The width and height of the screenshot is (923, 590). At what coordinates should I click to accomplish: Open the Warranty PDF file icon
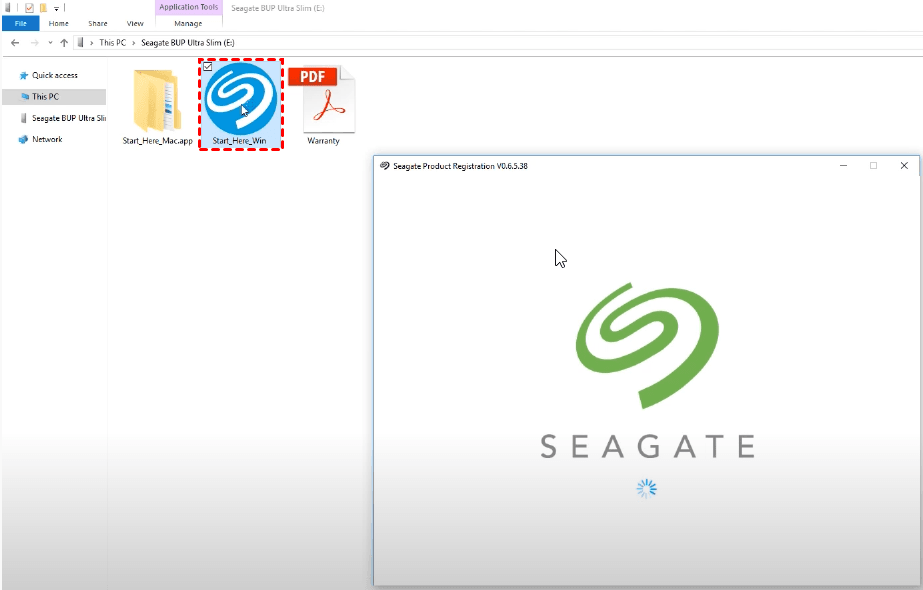(x=323, y=99)
